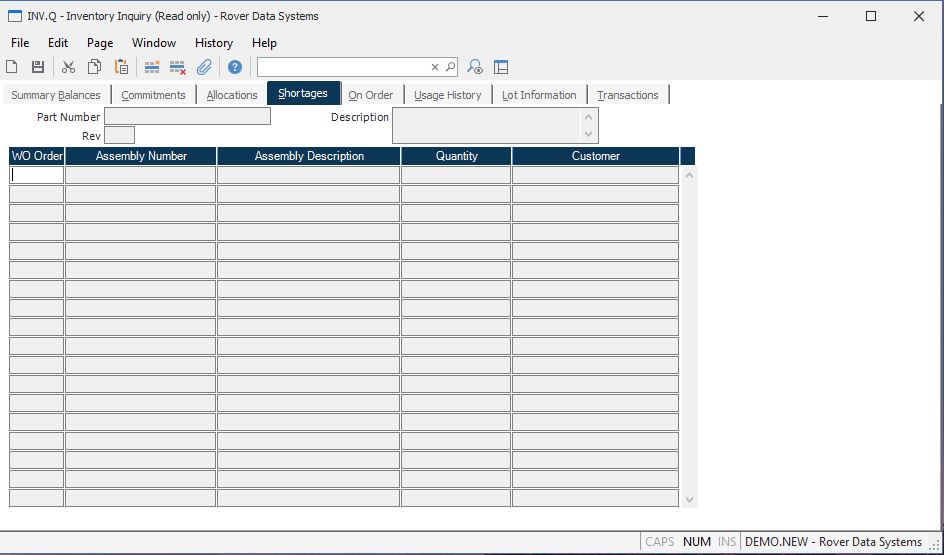Click the Delete row icon
Viewport: 944px width, 555px height.
pos(178,67)
